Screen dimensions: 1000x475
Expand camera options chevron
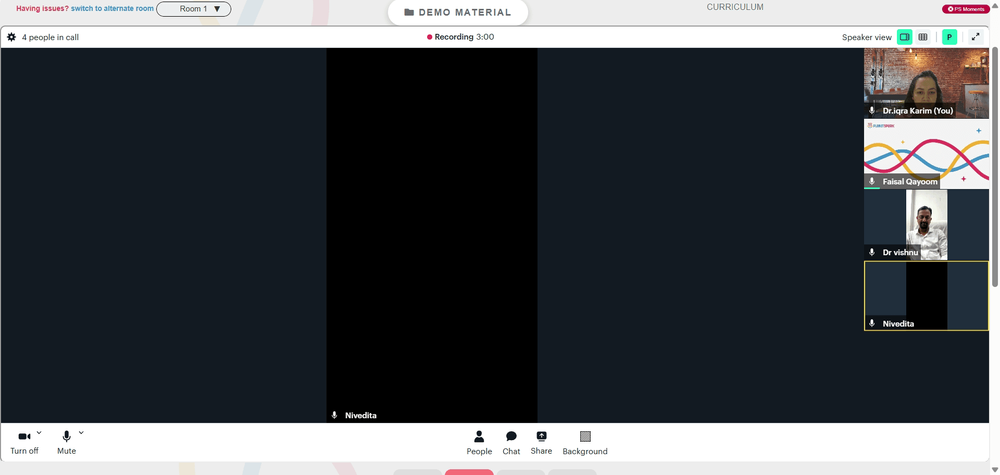point(39,433)
